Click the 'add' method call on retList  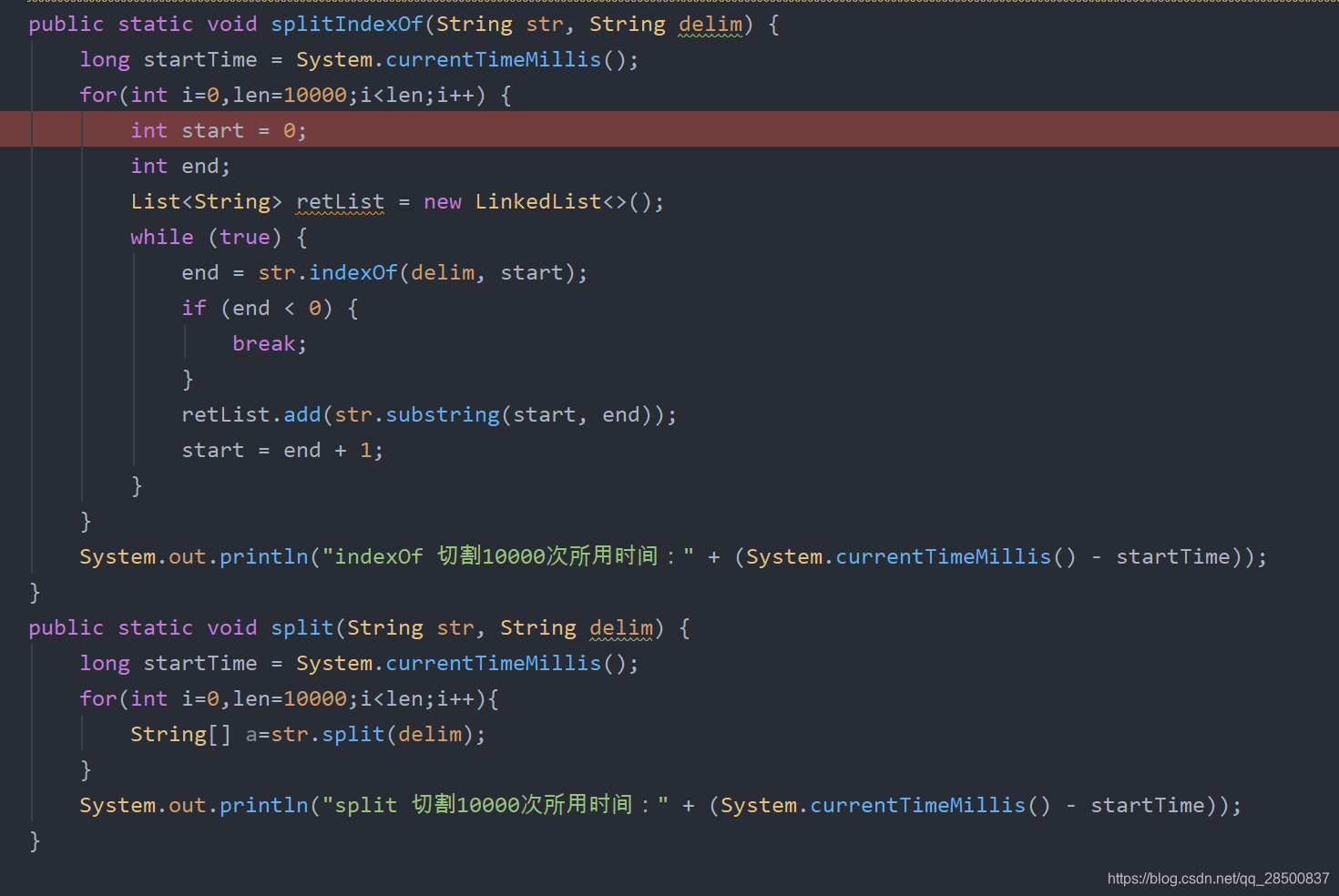[x=302, y=414]
